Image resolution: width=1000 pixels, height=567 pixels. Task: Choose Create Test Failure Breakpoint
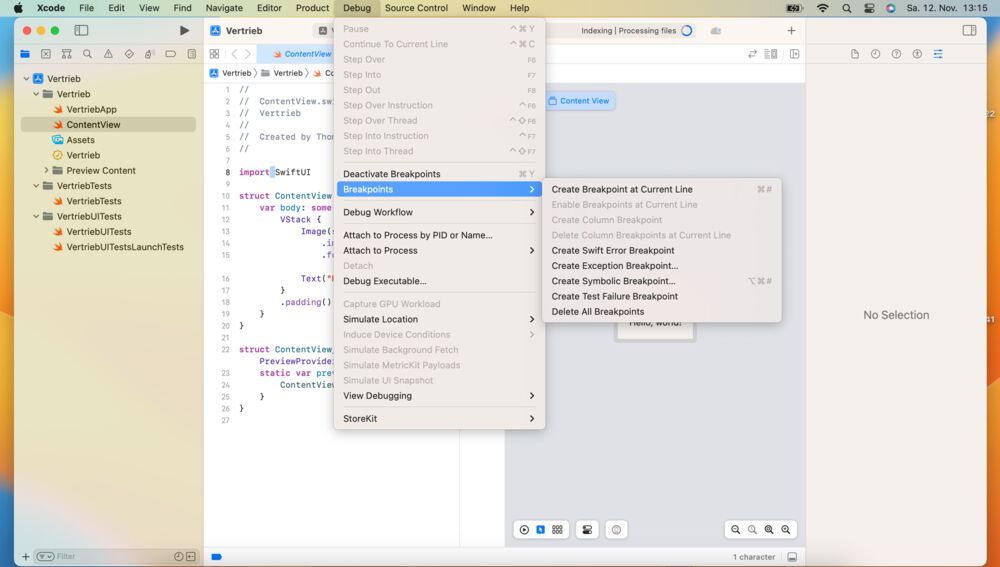point(662,297)
